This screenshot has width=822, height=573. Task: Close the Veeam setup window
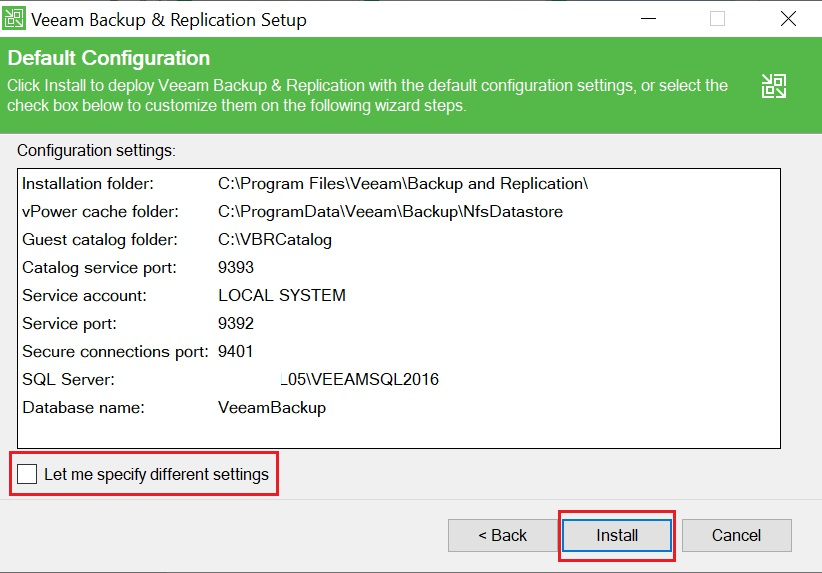pos(788,19)
